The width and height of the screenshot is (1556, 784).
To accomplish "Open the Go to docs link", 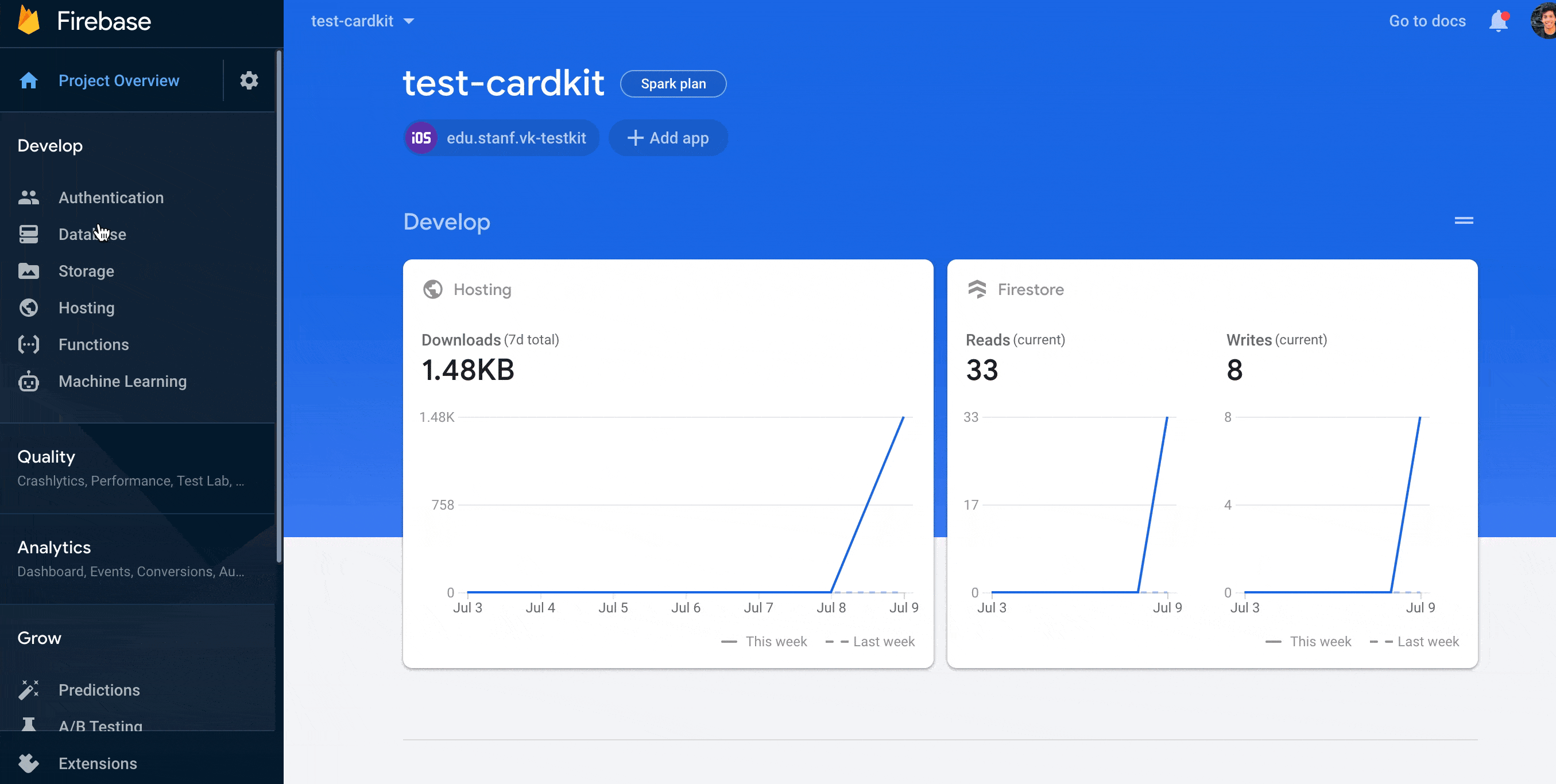I will tap(1427, 21).
